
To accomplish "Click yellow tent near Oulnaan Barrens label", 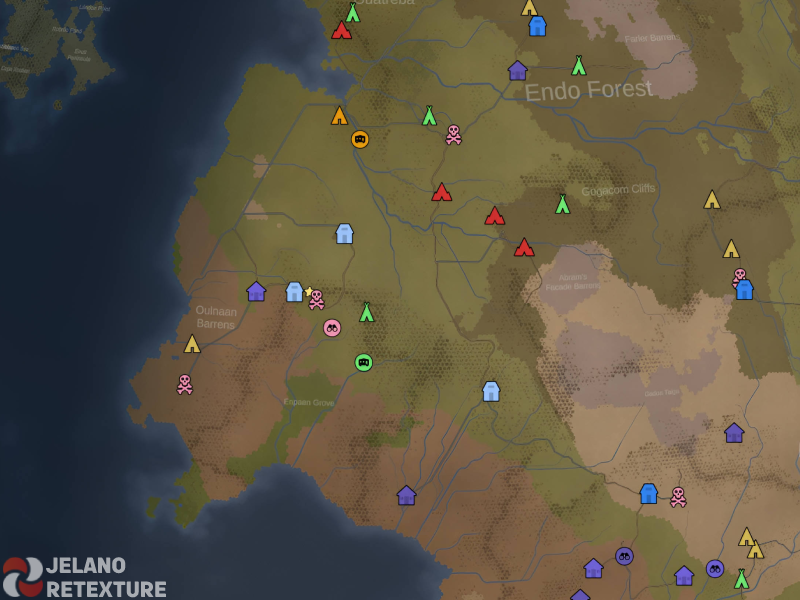I will point(192,344).
